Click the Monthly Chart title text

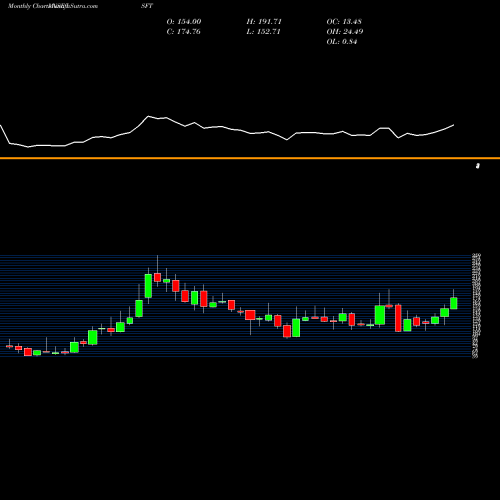[x=28, y=6]
